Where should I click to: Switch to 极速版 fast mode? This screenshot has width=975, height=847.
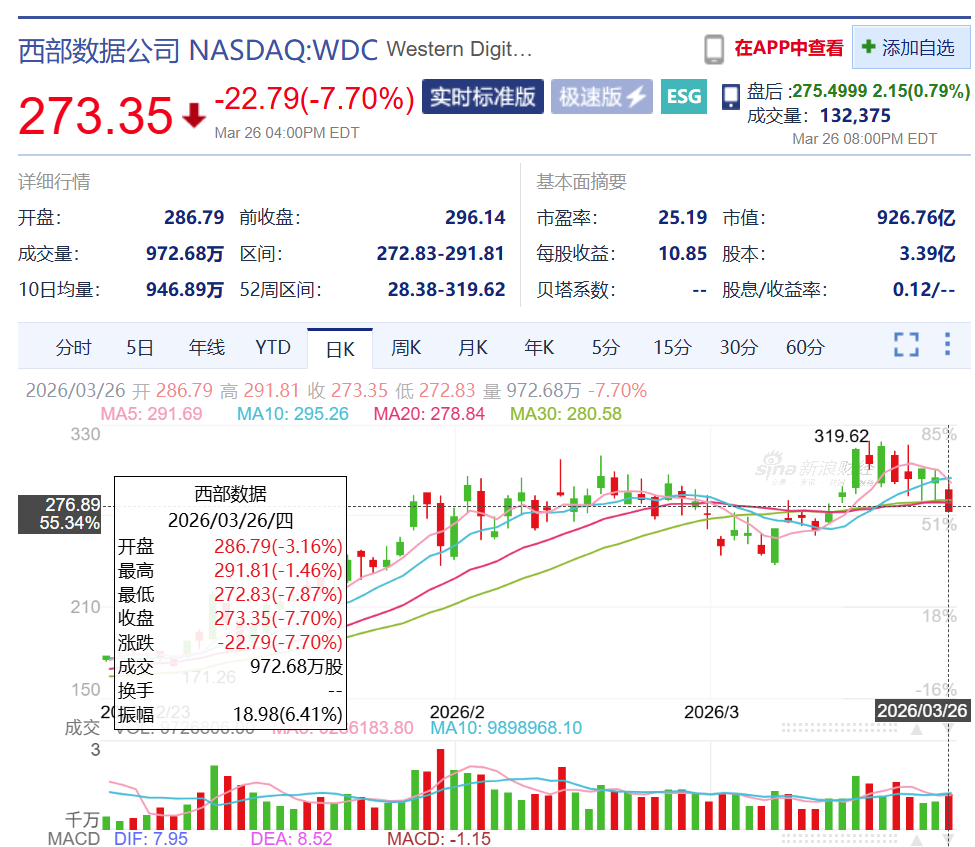pyautogui.click(x=601, y=96)
